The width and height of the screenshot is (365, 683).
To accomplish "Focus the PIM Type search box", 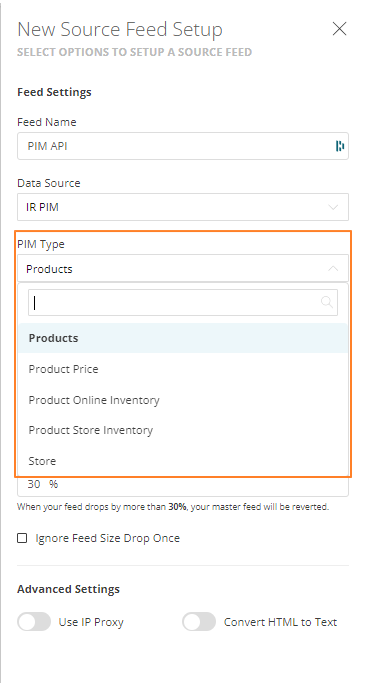I will (183, 302).
